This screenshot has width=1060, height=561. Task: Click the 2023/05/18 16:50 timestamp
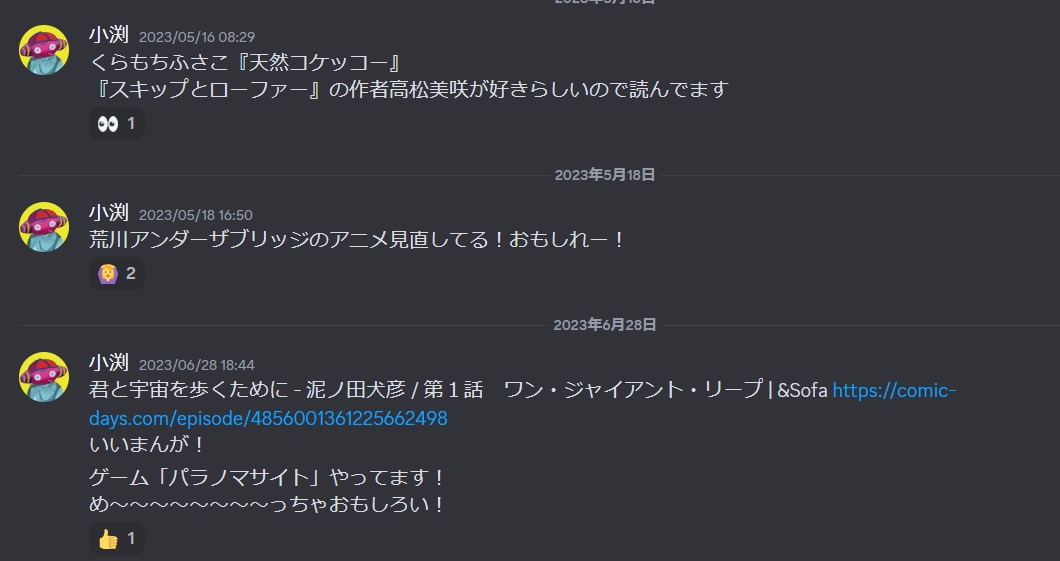pyautogui.click(x=195, y=215)
